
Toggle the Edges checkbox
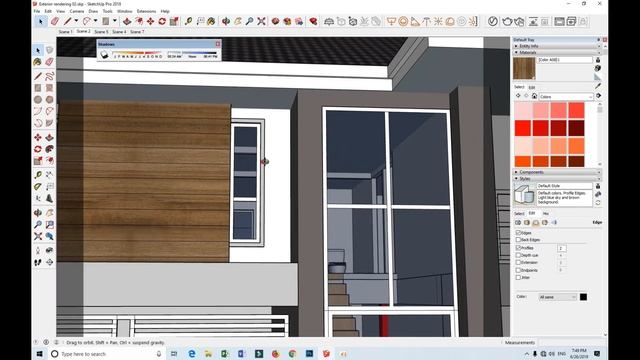pos(518,233)
